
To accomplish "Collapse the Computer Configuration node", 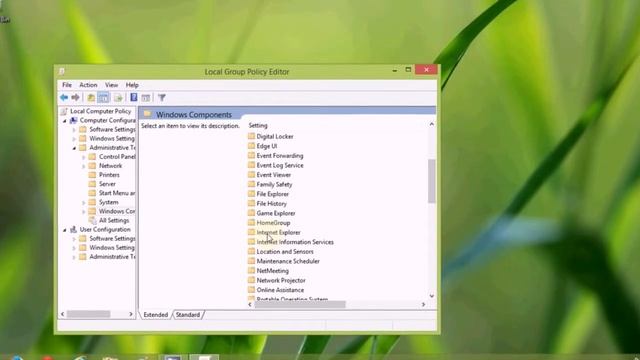I will click(64, 121).
